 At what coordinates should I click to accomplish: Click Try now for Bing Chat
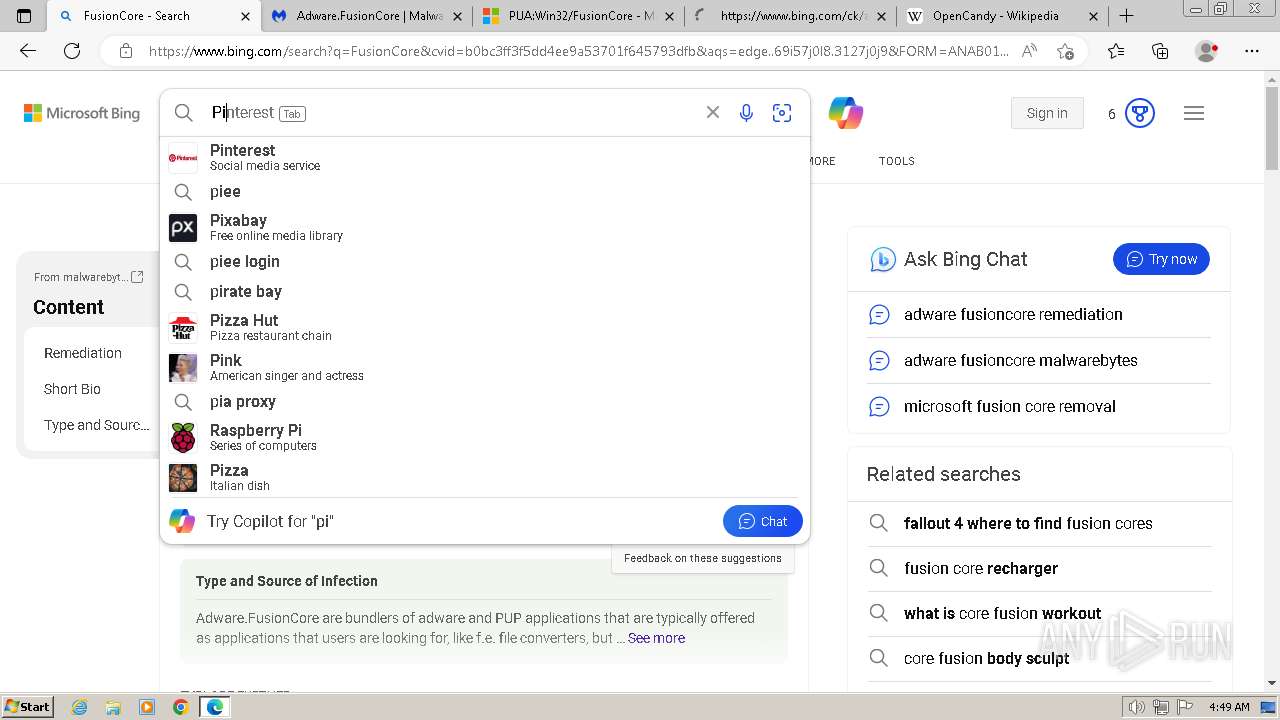click(1161, 259)
